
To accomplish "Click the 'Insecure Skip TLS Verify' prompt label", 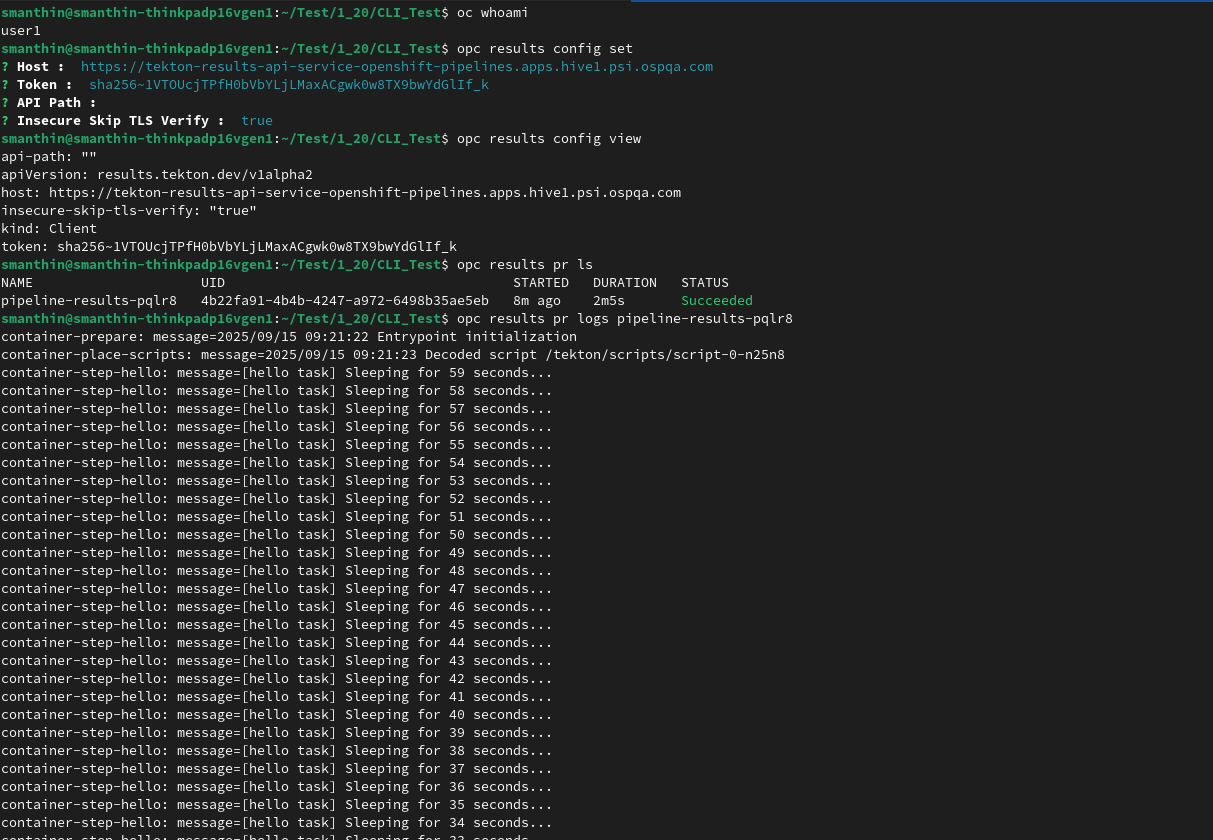I will (x=121, y=121).
